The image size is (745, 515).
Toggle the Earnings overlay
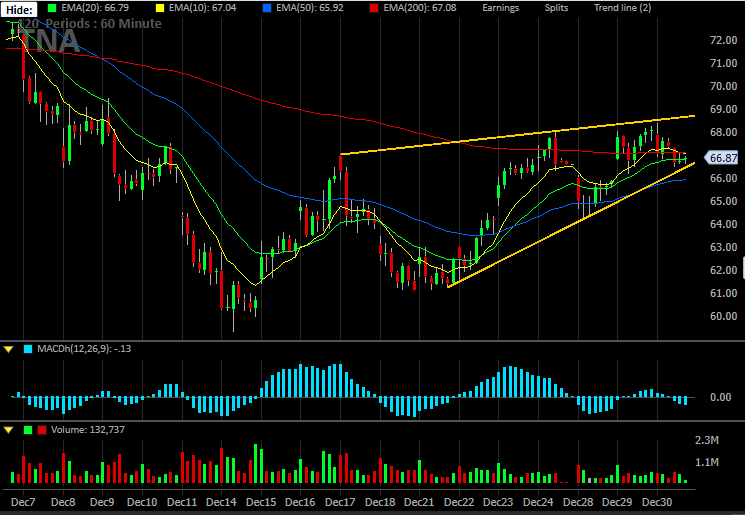[x=500, y=8]
